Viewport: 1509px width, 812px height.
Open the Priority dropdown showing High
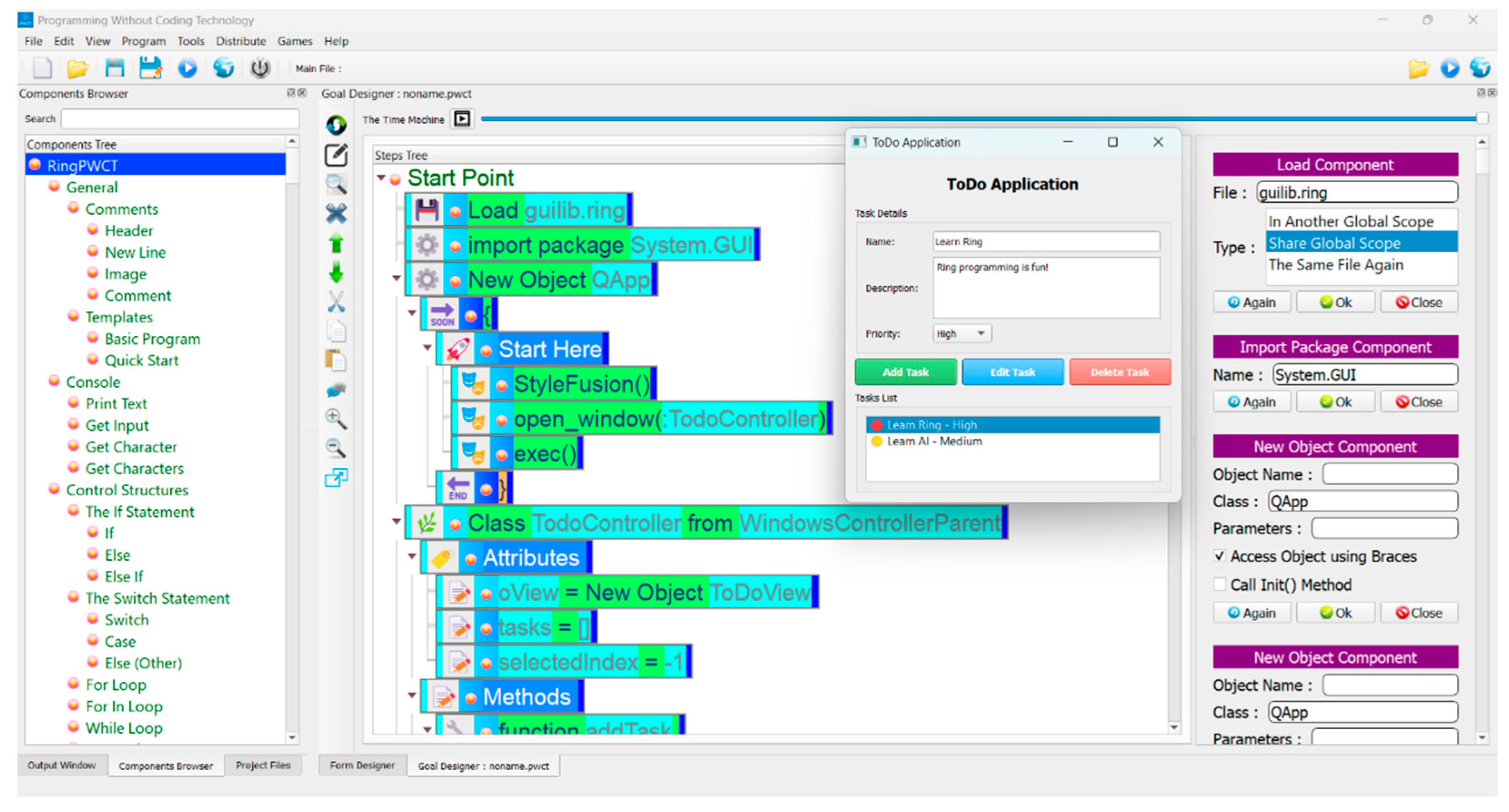(x=962, y=334)
